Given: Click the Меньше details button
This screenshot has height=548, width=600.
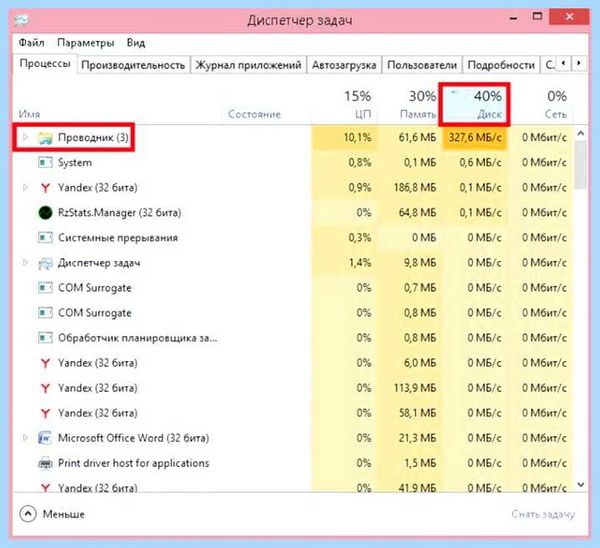Looking at the screenshot, I should click(52, 514).
